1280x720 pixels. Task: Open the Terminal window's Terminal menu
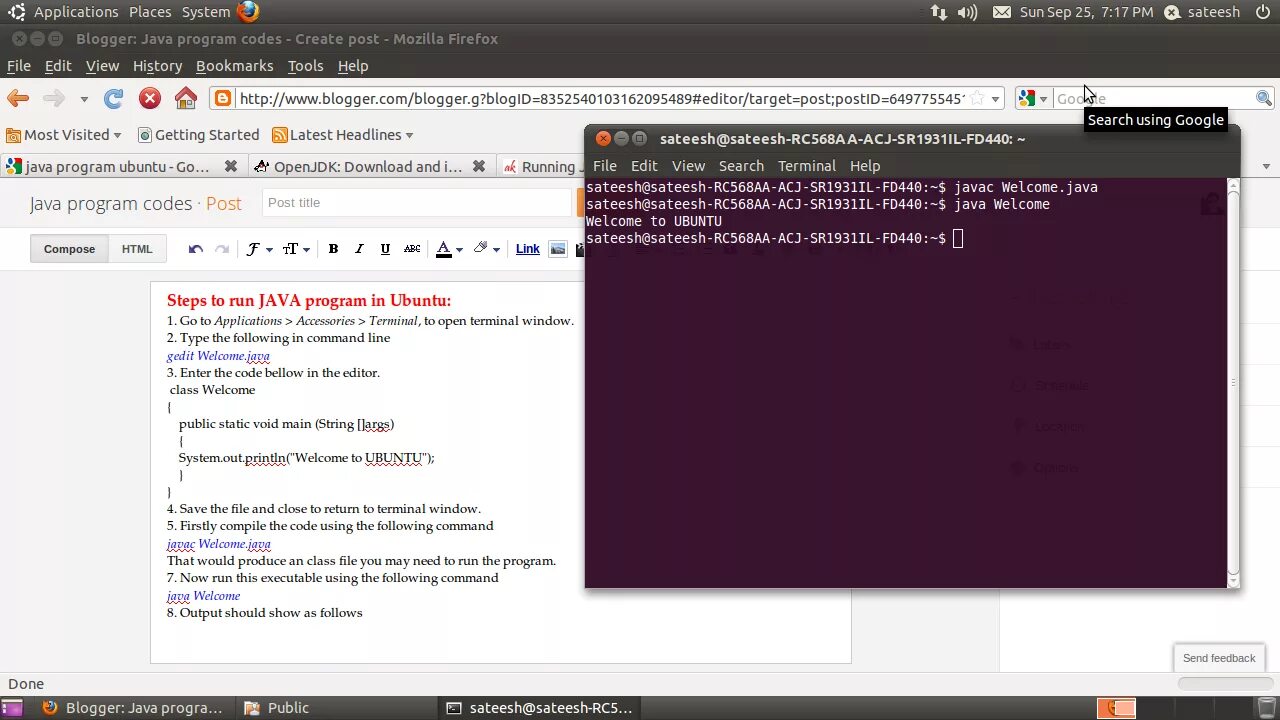pyautogui.click(x=806, y=166)
